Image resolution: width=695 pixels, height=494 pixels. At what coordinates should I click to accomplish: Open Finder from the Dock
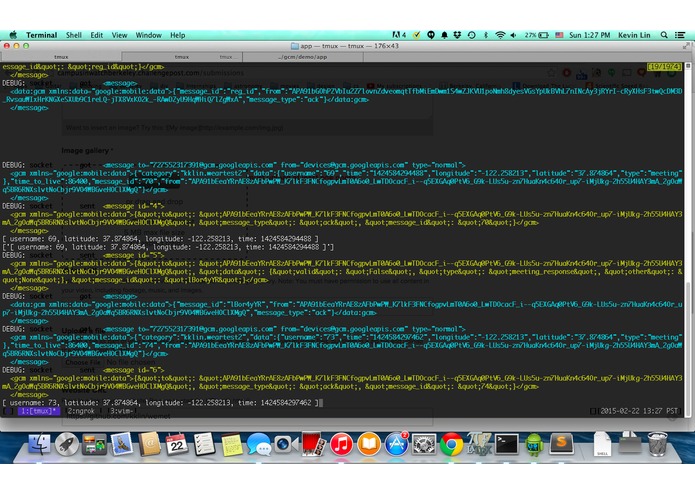39,444
